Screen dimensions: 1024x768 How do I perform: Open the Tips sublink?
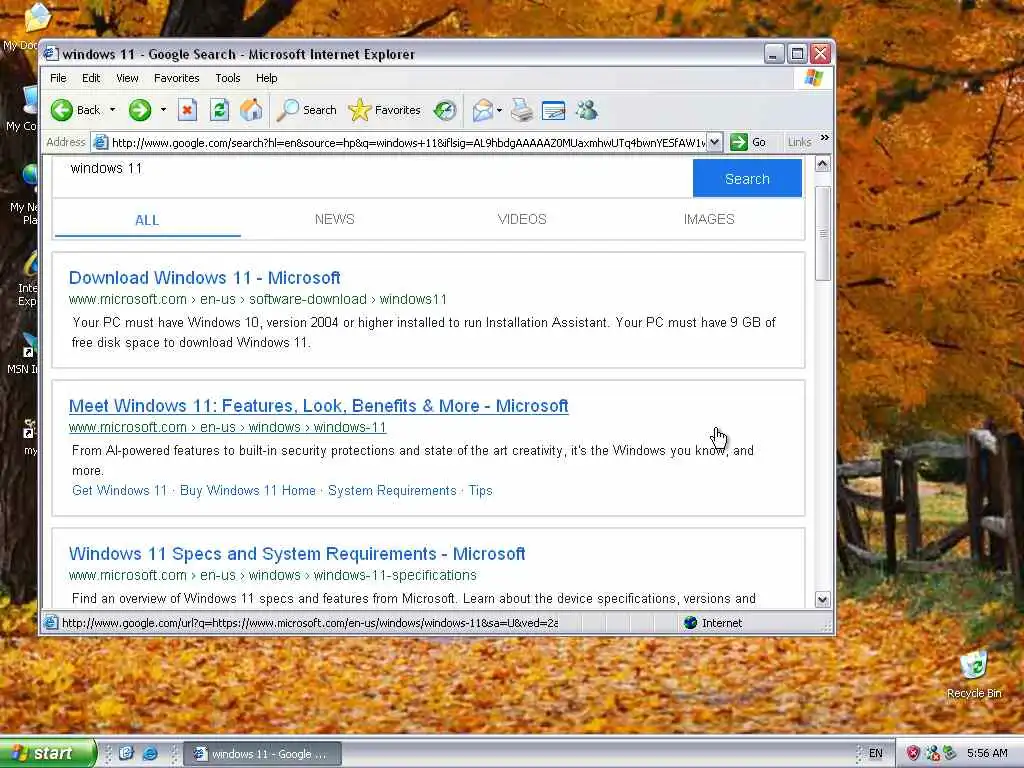481,490
